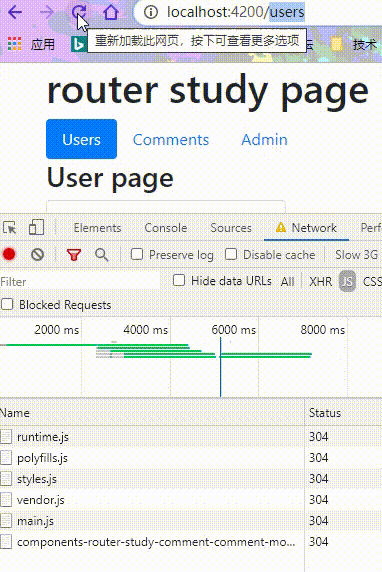The width and height of the screenshot is (382, 572).
Task: Open the Users nav pill
Action: pyautogui.click(x=81, y=139)
